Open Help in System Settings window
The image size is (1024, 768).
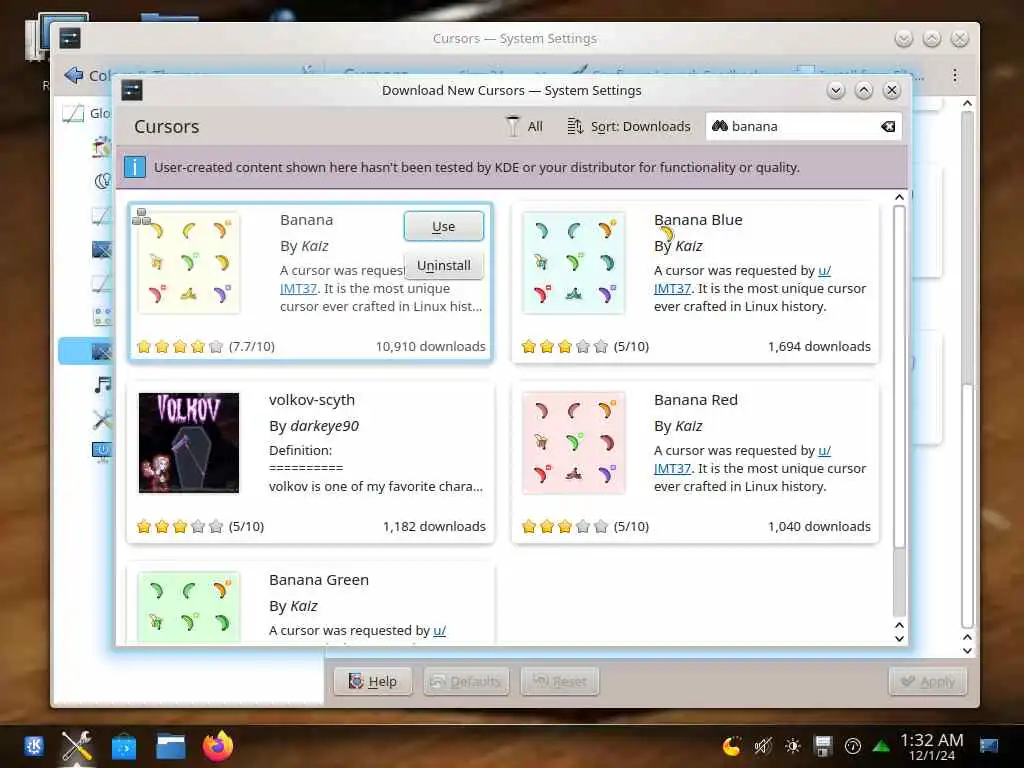pos(373,682)
